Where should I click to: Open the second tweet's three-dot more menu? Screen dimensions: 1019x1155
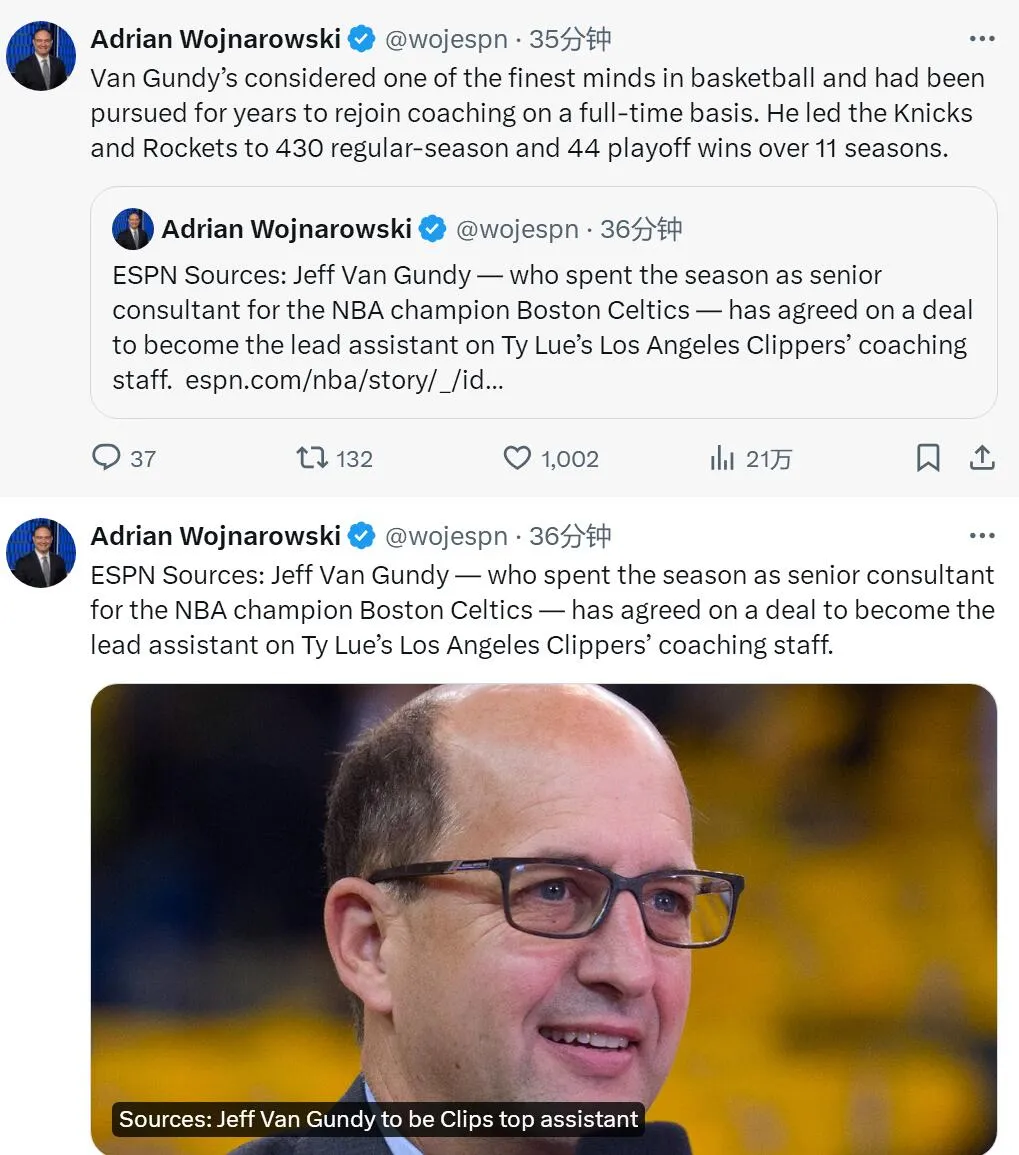click(982, 536)
